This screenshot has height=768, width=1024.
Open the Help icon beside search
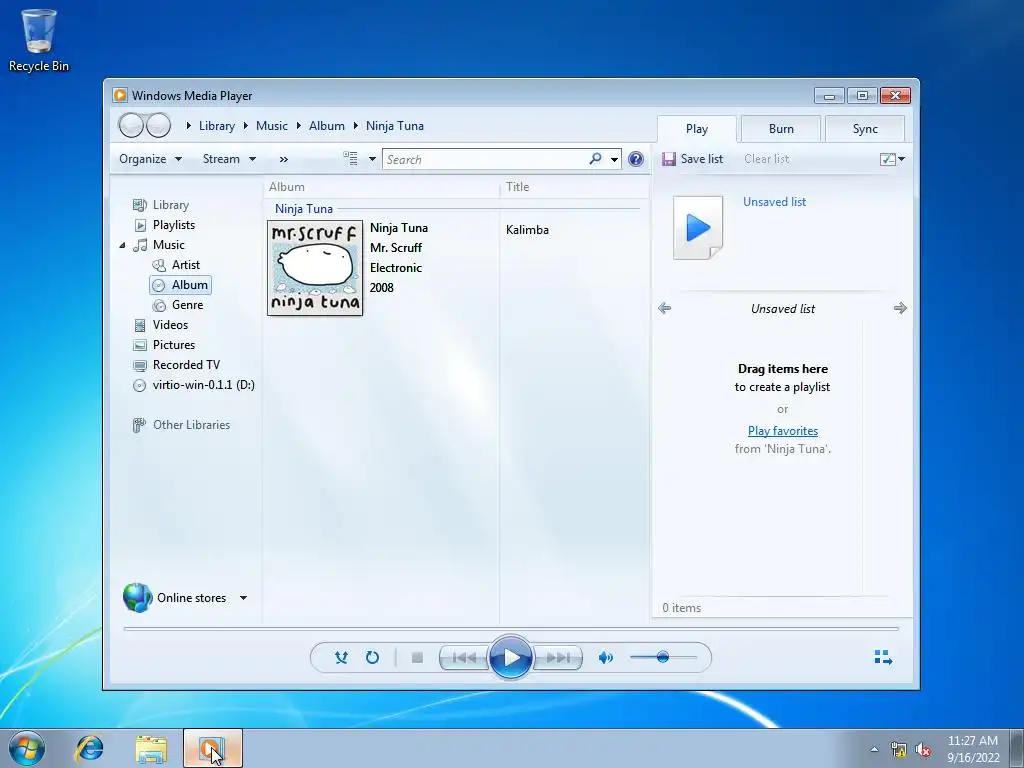(635, 159)
